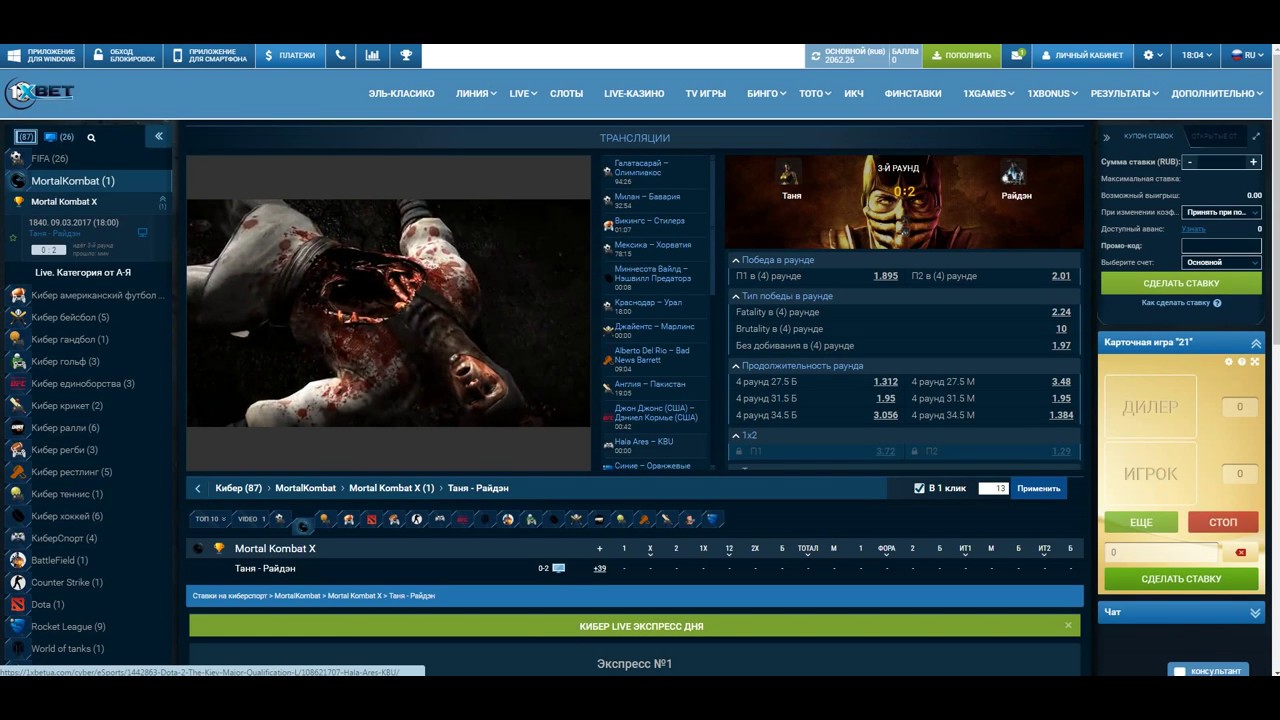Image resolution: width=1280 pixels, height=720 pixels.
Task: Collapse the Карточная игра 21 panel
Action: 1256,343
